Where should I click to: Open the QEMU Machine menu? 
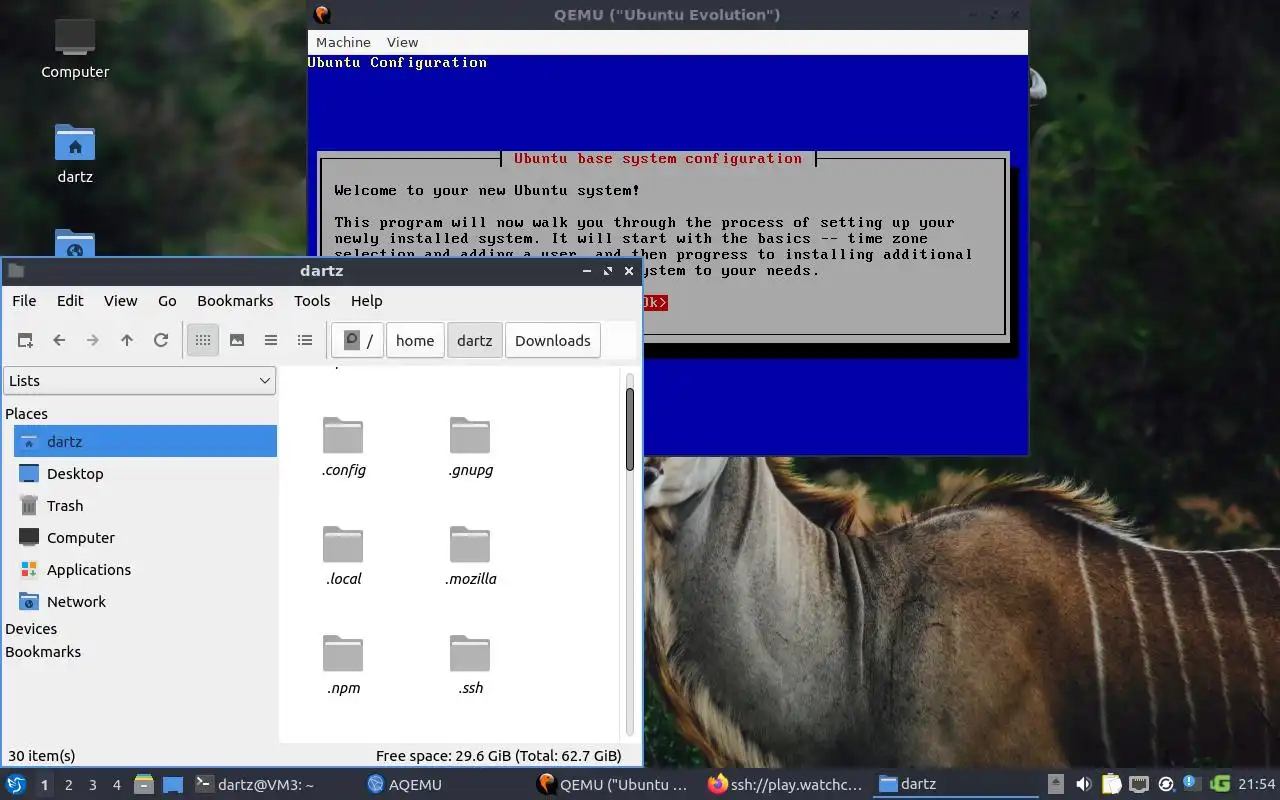coord(343,42)
